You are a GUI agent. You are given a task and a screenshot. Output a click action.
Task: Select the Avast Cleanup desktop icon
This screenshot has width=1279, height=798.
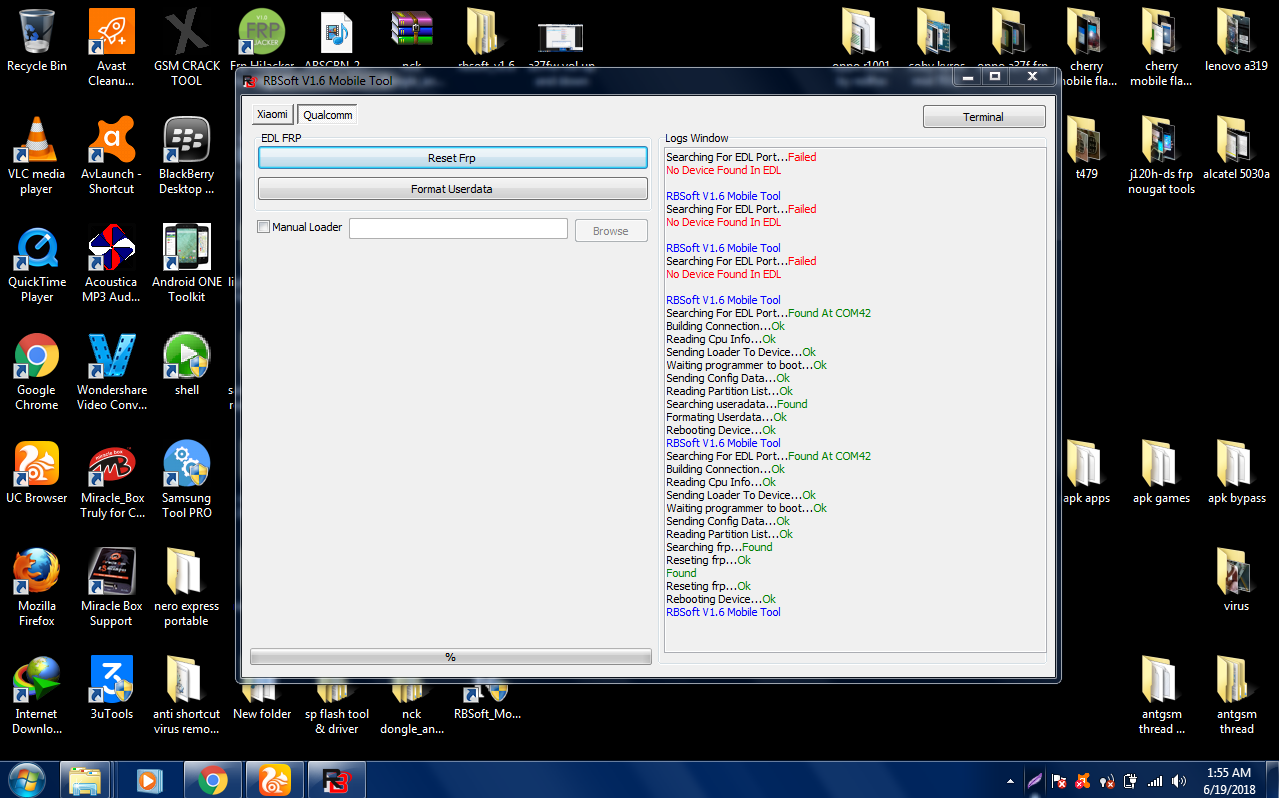point(111,47)
